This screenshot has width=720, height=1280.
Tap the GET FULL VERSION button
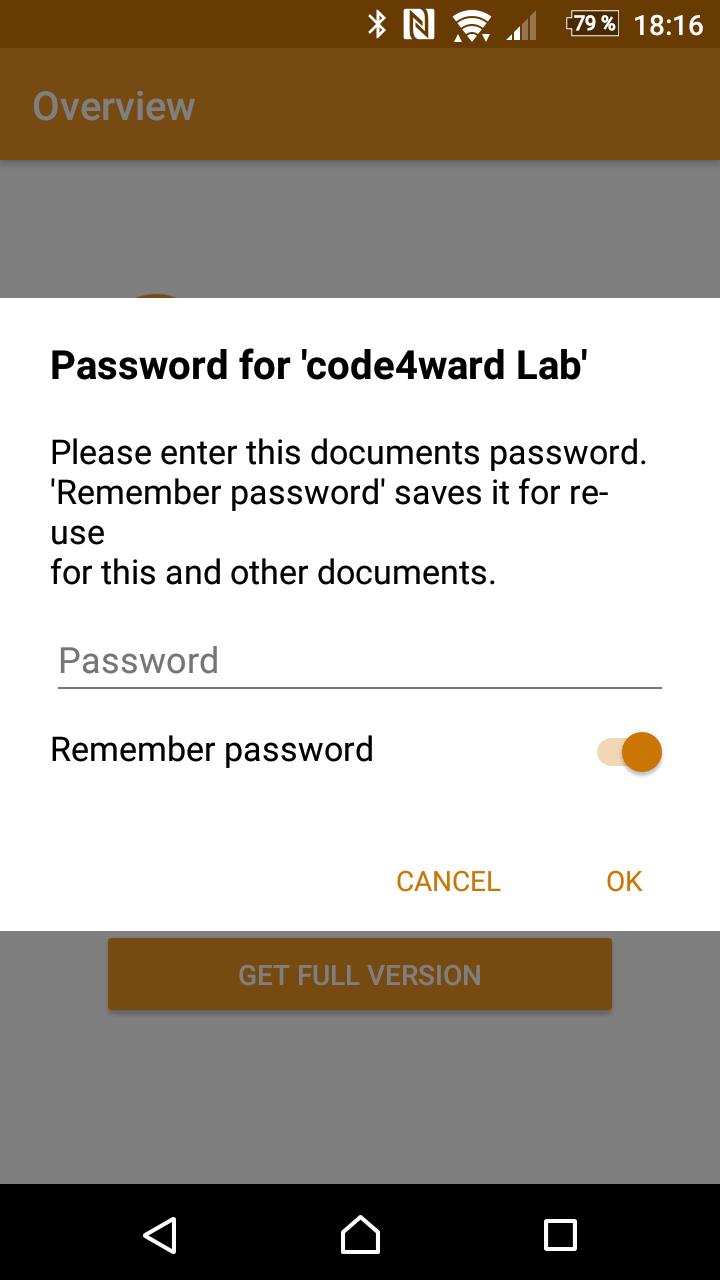(x=360, y=974)
